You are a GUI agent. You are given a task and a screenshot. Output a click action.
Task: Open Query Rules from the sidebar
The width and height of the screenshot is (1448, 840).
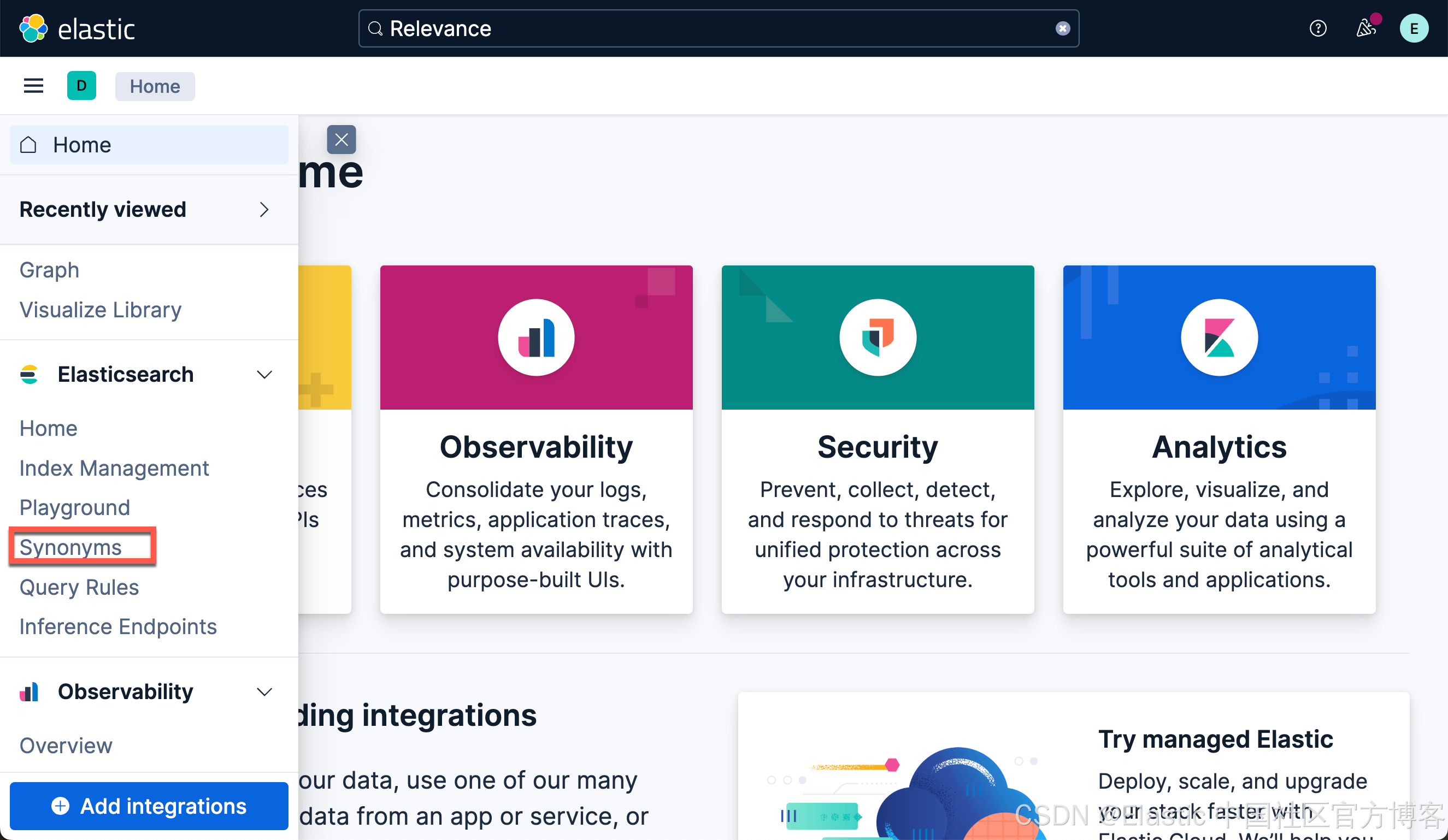(x=79, y=587)
